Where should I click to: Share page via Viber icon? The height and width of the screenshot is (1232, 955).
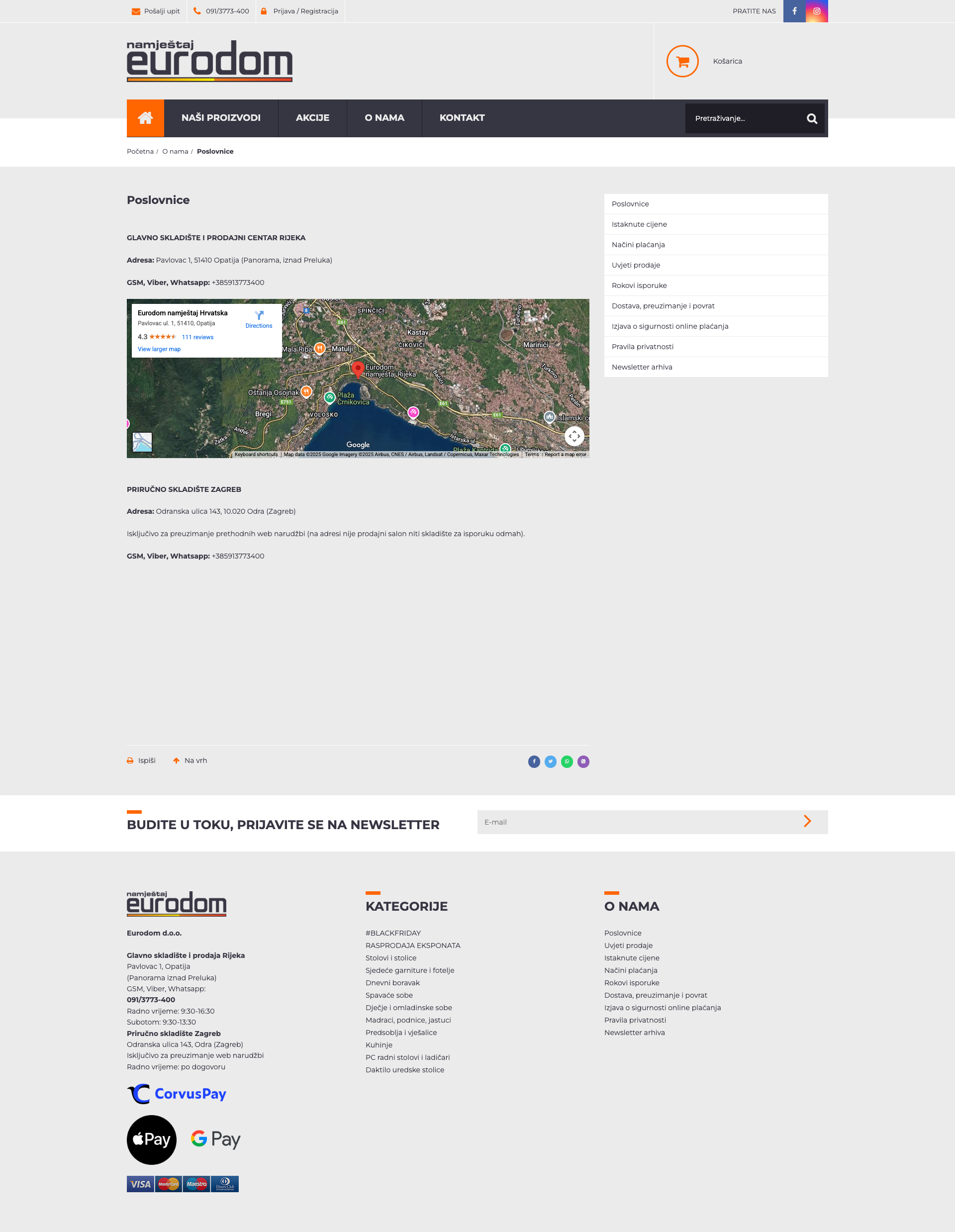[x=583, y=761]
